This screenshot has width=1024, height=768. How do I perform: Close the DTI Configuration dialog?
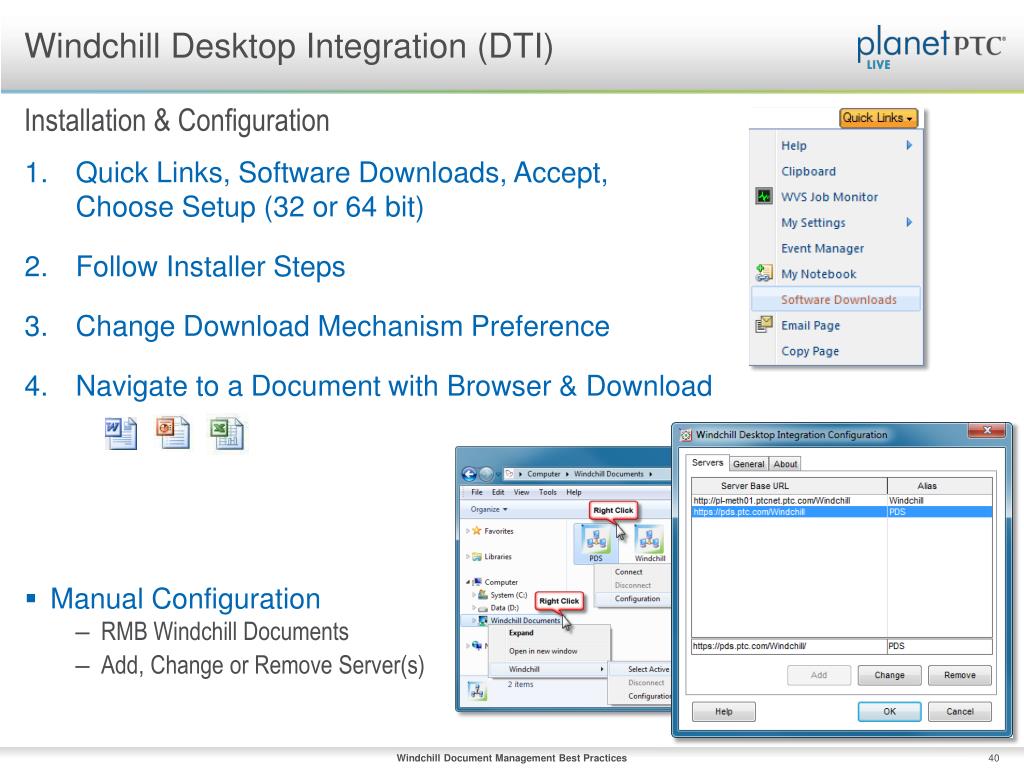click(x=987, y=430)
